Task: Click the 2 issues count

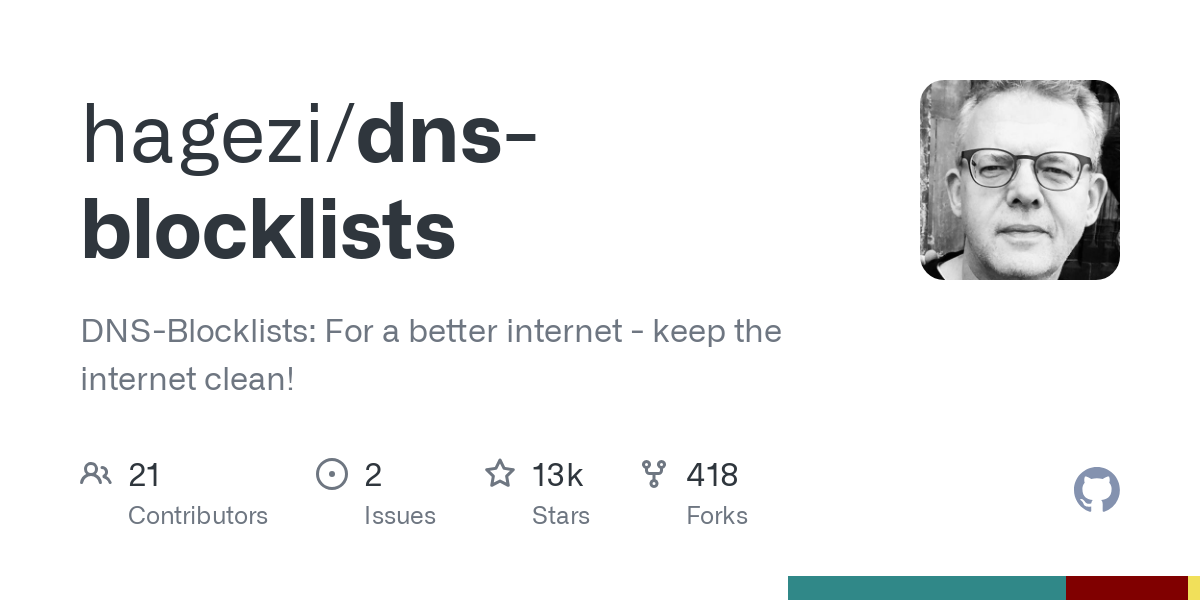Action: click(x=373, y=475)
